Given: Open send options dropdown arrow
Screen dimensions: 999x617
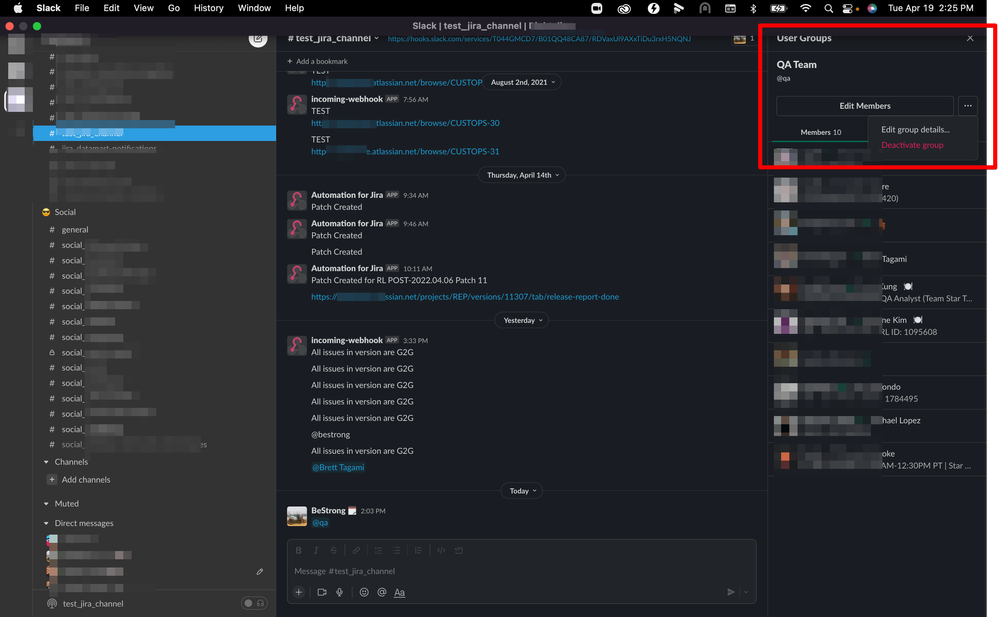Looking at the screenshot, I should 746,592.
